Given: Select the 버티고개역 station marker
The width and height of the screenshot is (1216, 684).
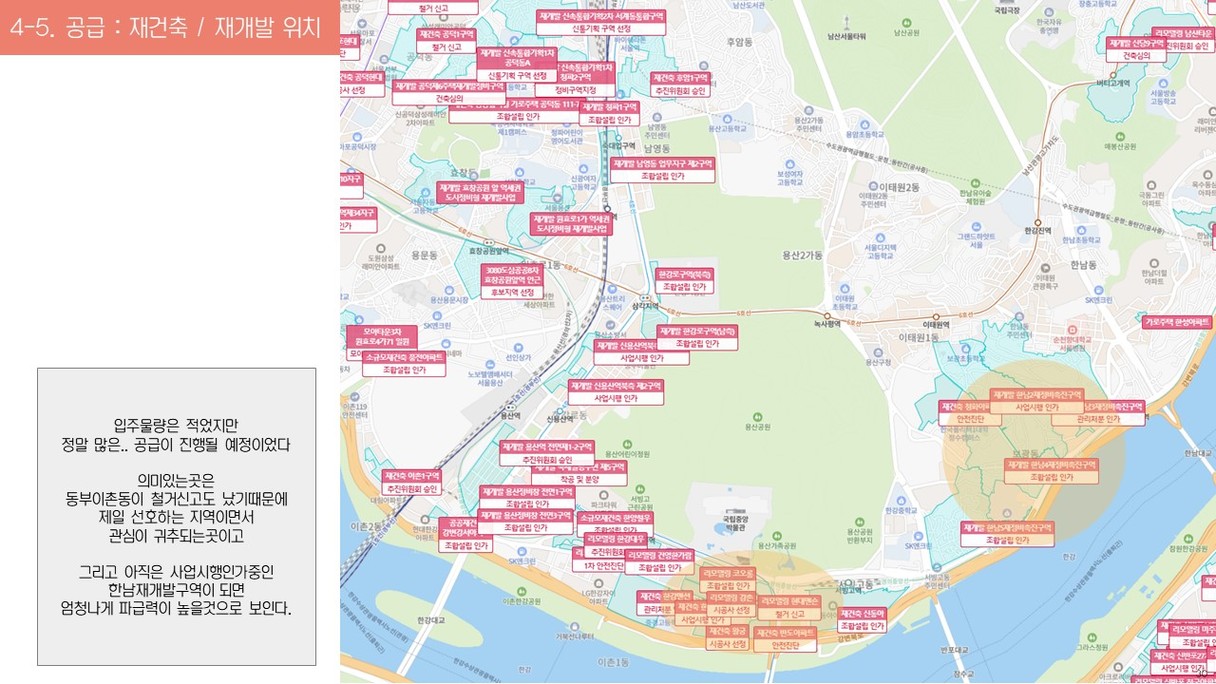Looking at the screenshot, I should (1112, 74).
